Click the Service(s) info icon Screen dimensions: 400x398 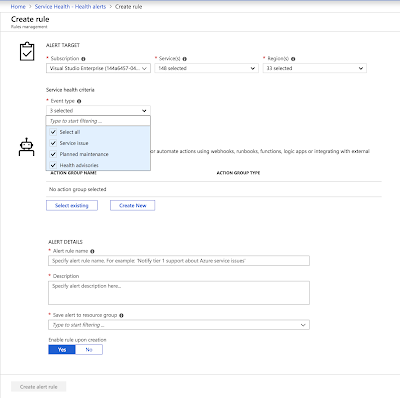pos(184,59)
